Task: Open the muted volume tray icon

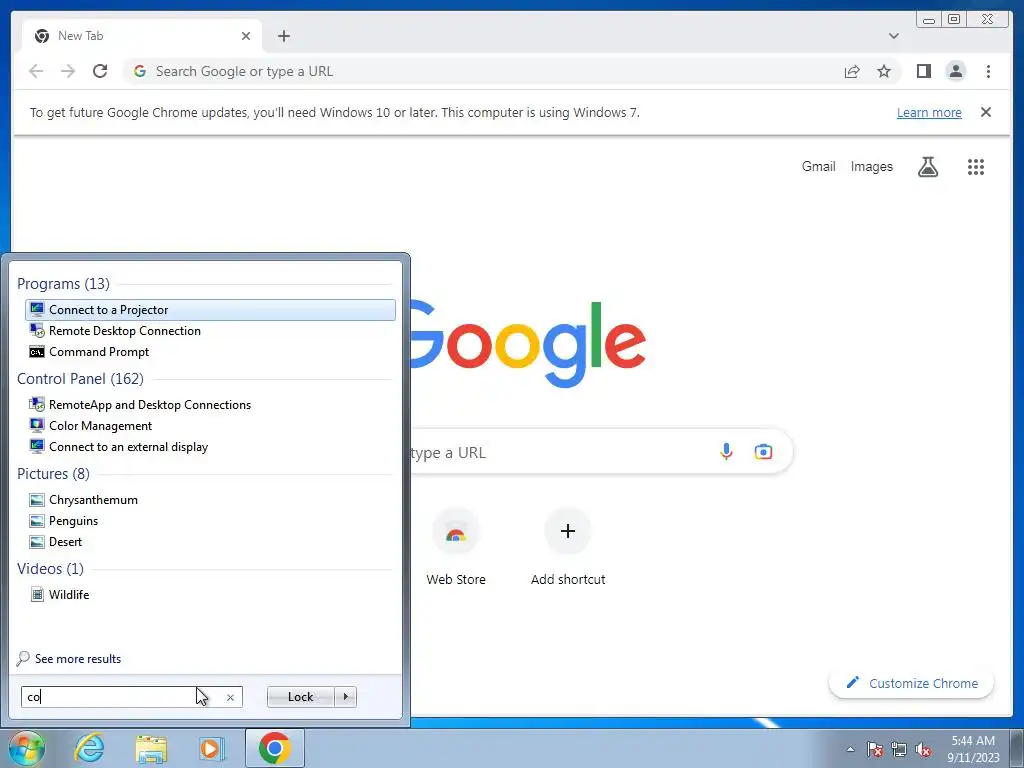Action: pyautogui.click(x=923, y=749)
